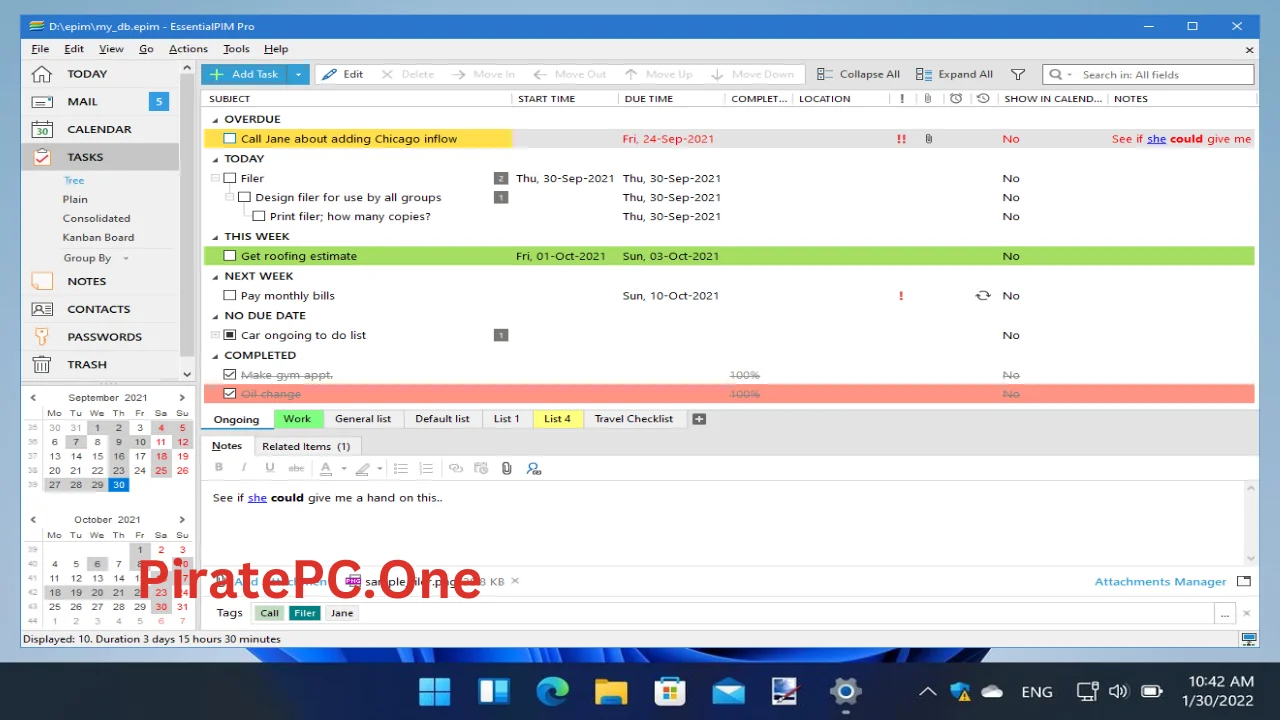
Task: Click the attachment icon on the Call Jane row
Action: coord(928,139)
